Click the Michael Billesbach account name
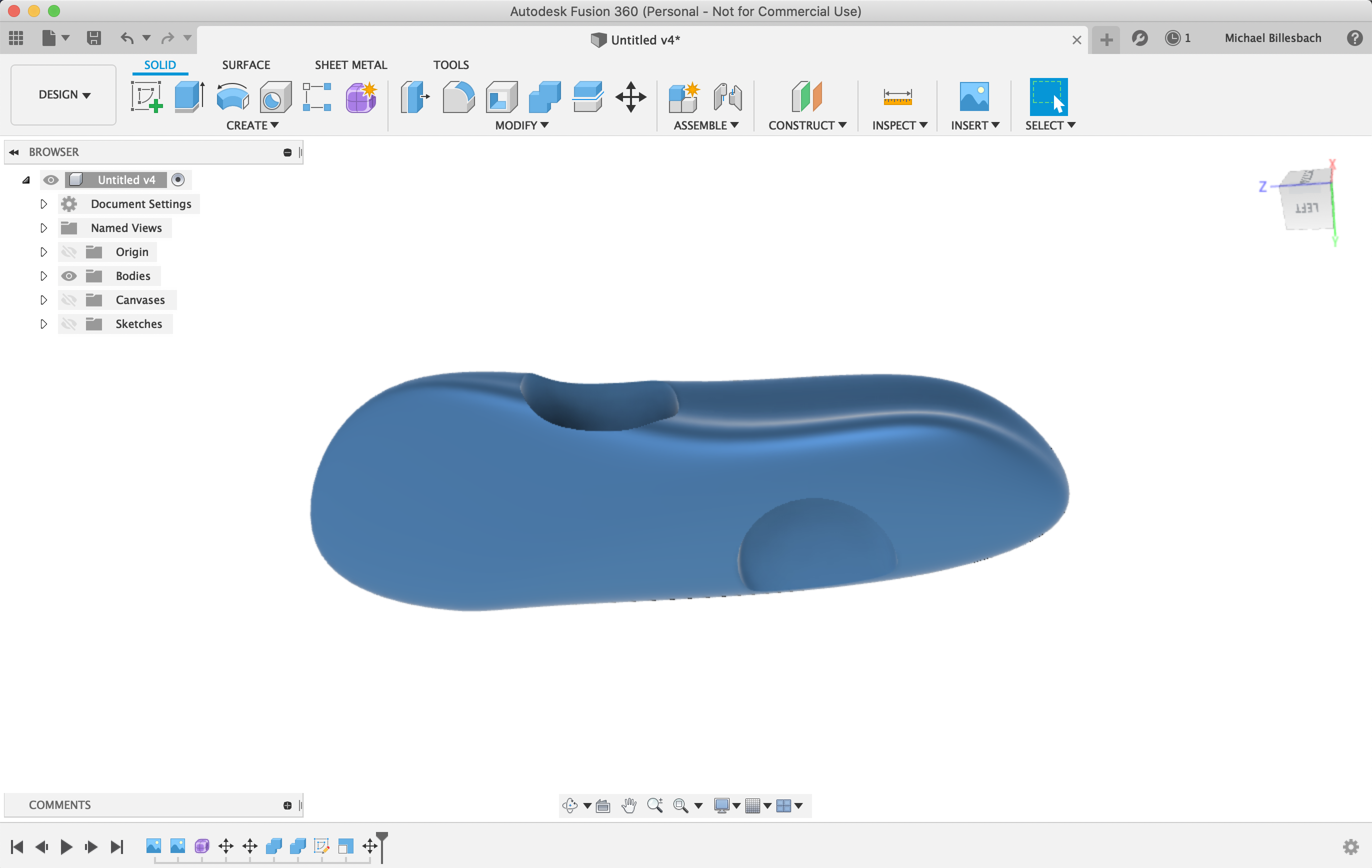Image resolution: width=1372 pixels, height=868 pixels. point(1272,38)
